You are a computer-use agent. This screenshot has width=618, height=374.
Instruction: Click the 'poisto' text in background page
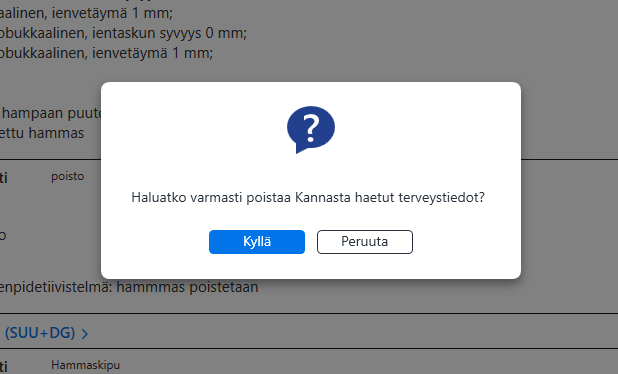tap(67, 176)
